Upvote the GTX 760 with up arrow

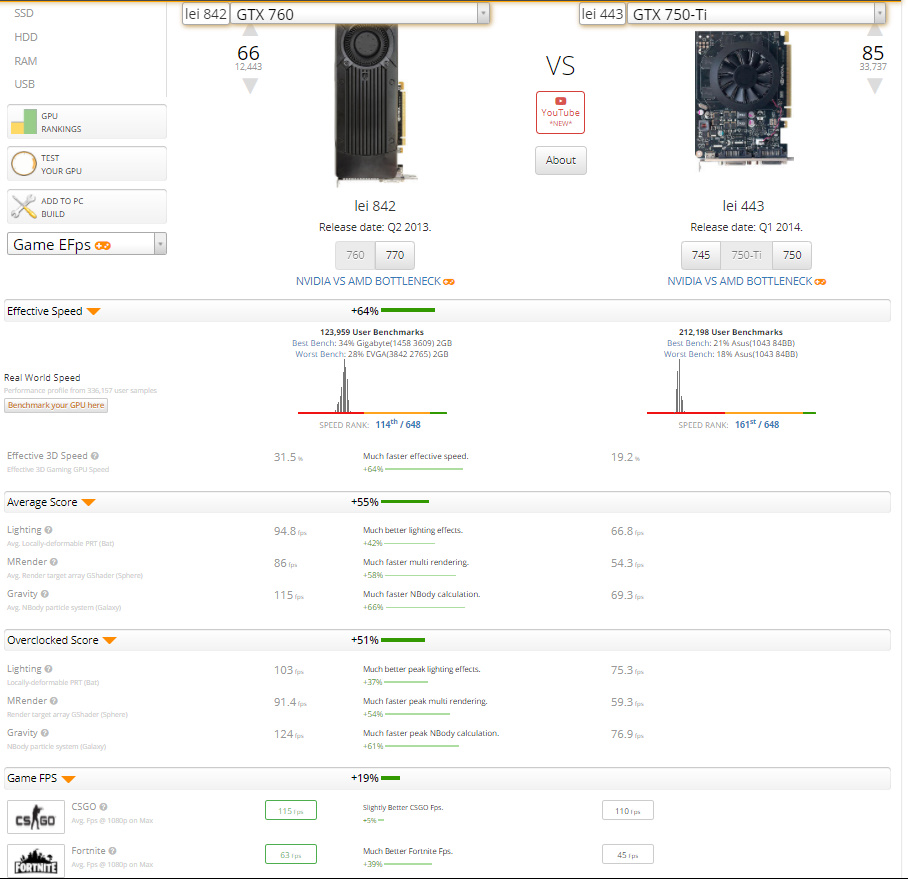click(250, 31)
